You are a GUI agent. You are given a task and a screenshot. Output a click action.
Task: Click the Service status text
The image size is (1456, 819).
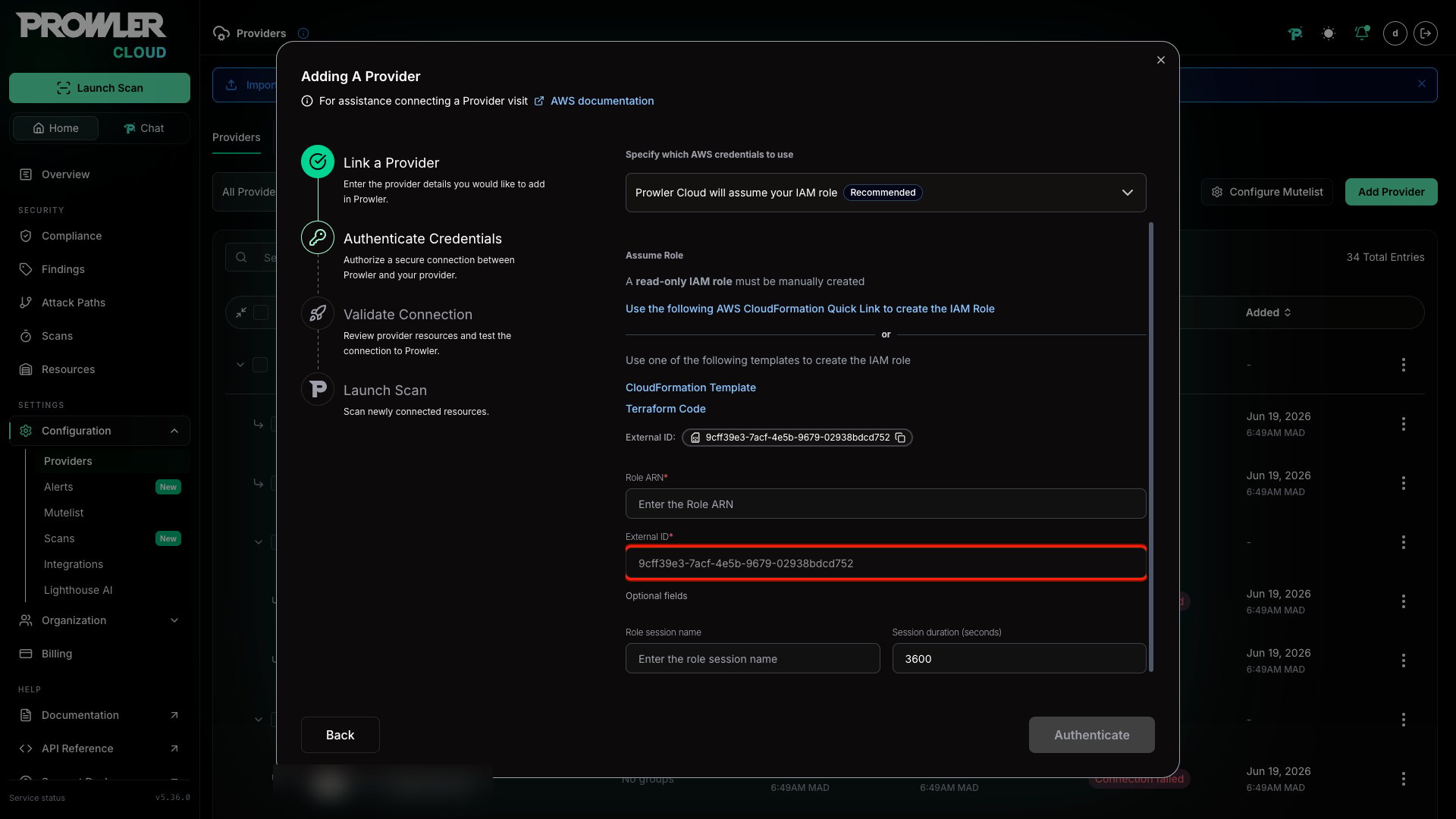click(x=37, y=798)
